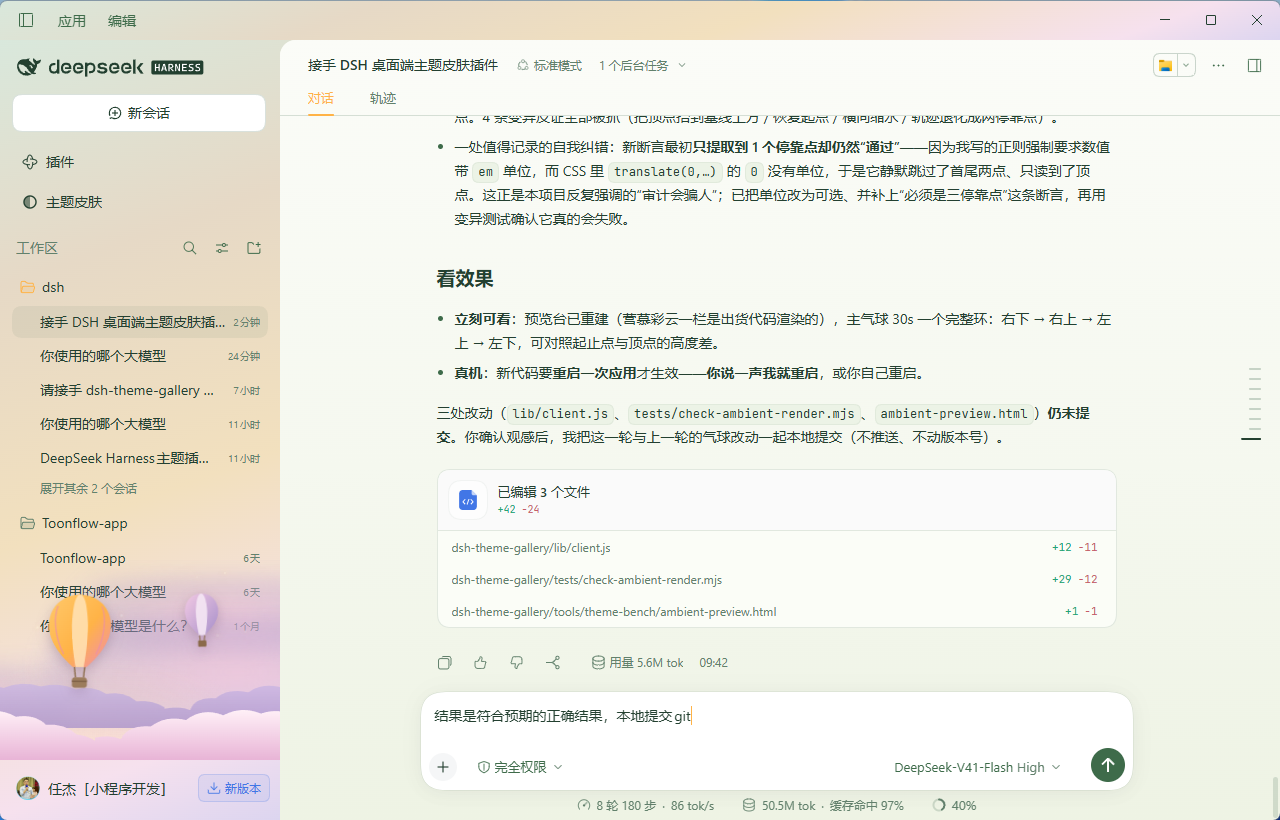Expand the 1 个后台任务 dropdown

click(x=643, y=65)
